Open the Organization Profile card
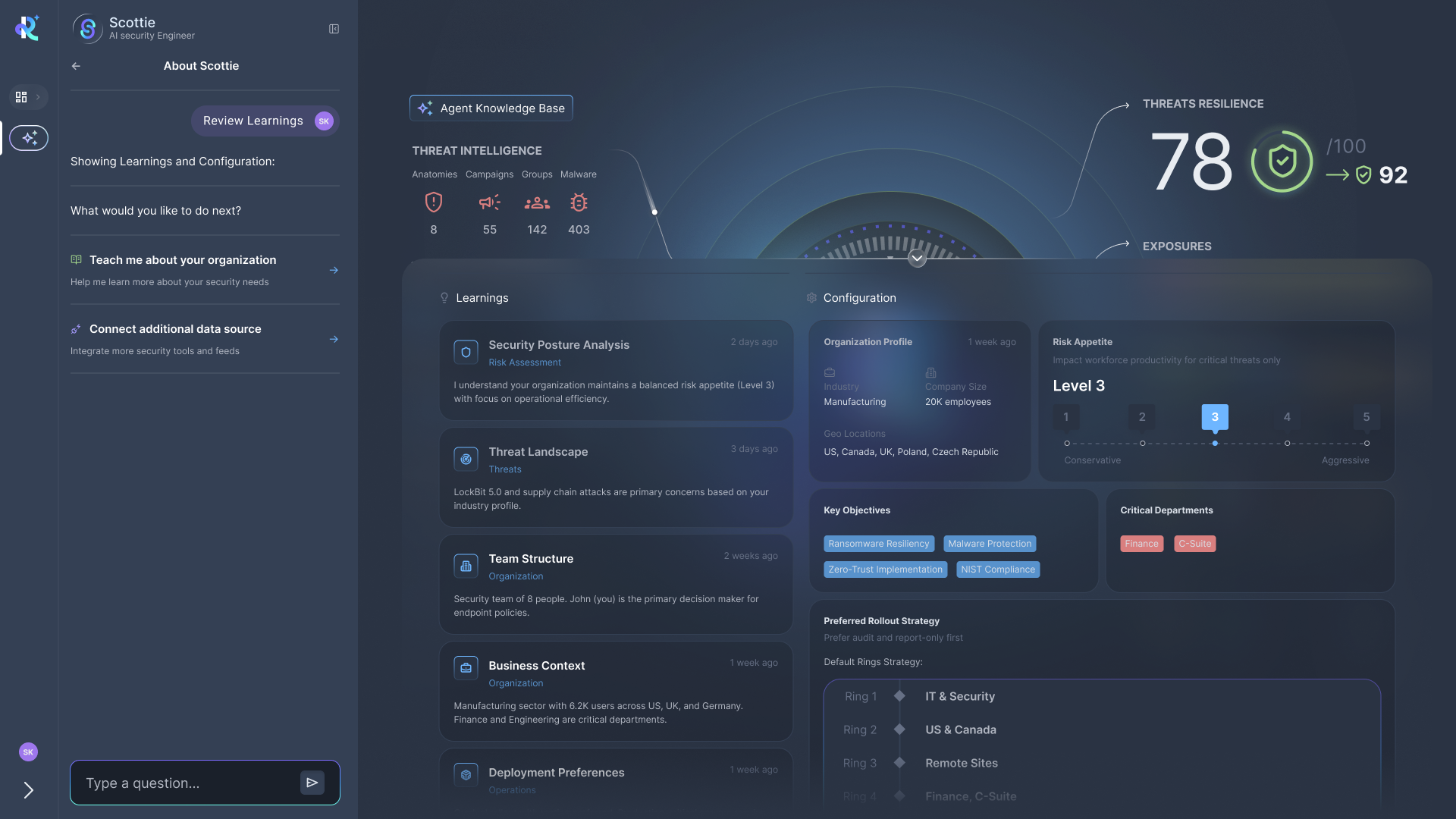 click(x=920, y=400)
